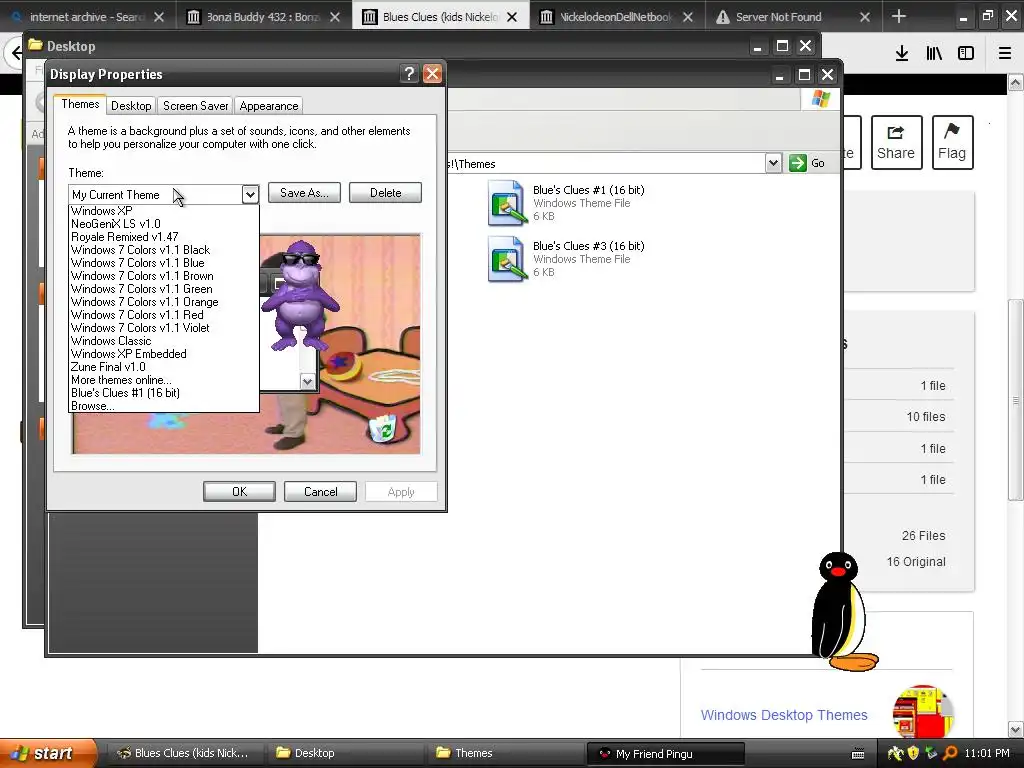This screenshot has width=1024, height=768.
Task: Click the Desktop taskbar button
Action: 345,753
